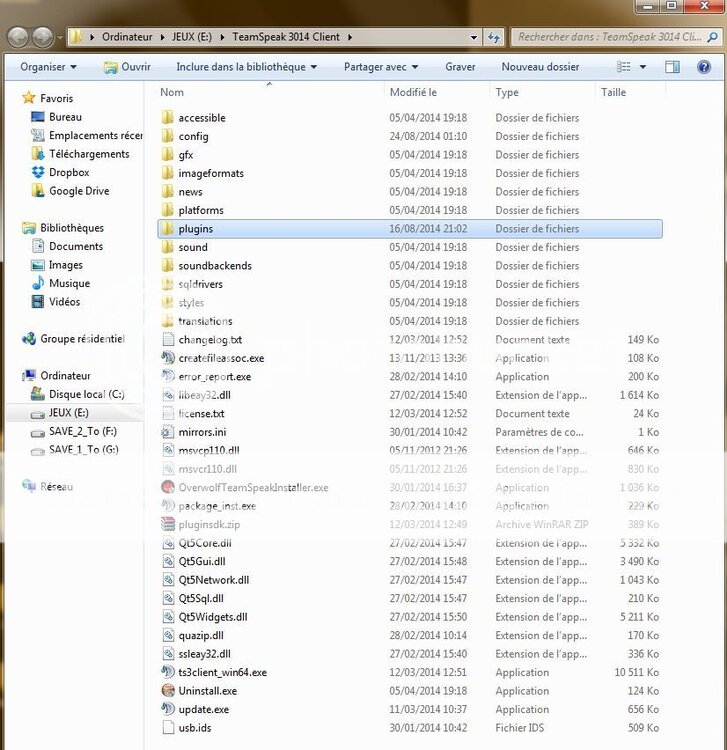Click the Nouveau dossier button
This screenshot has height=750, width=727.
[x=540, y=67]
